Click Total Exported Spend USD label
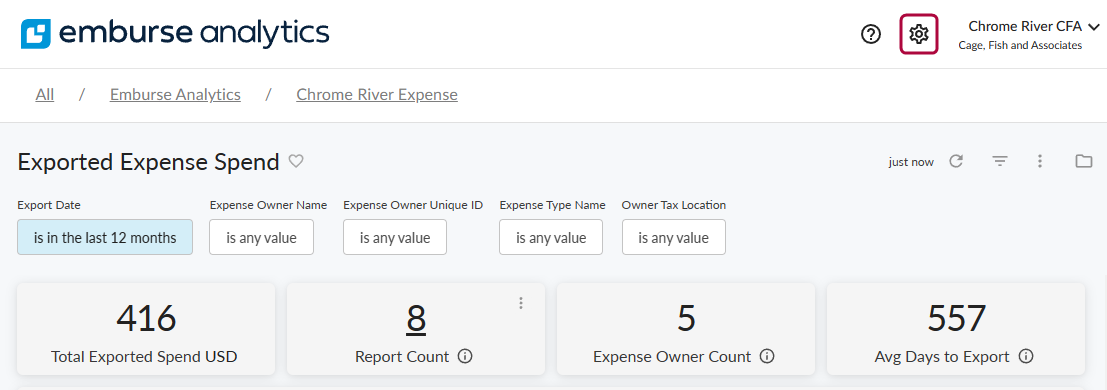The width and height of the screenshot is (1107, 390). (x=144, y=357)
